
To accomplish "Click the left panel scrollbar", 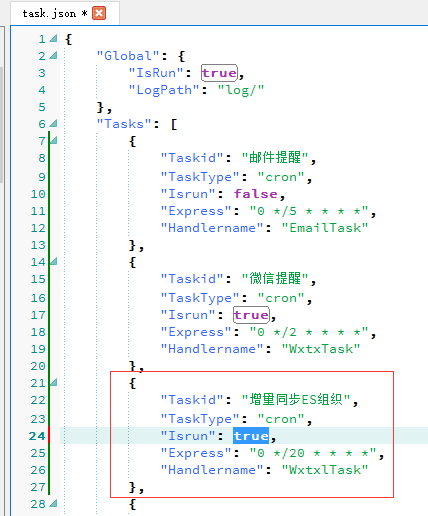I will (2, 123).
